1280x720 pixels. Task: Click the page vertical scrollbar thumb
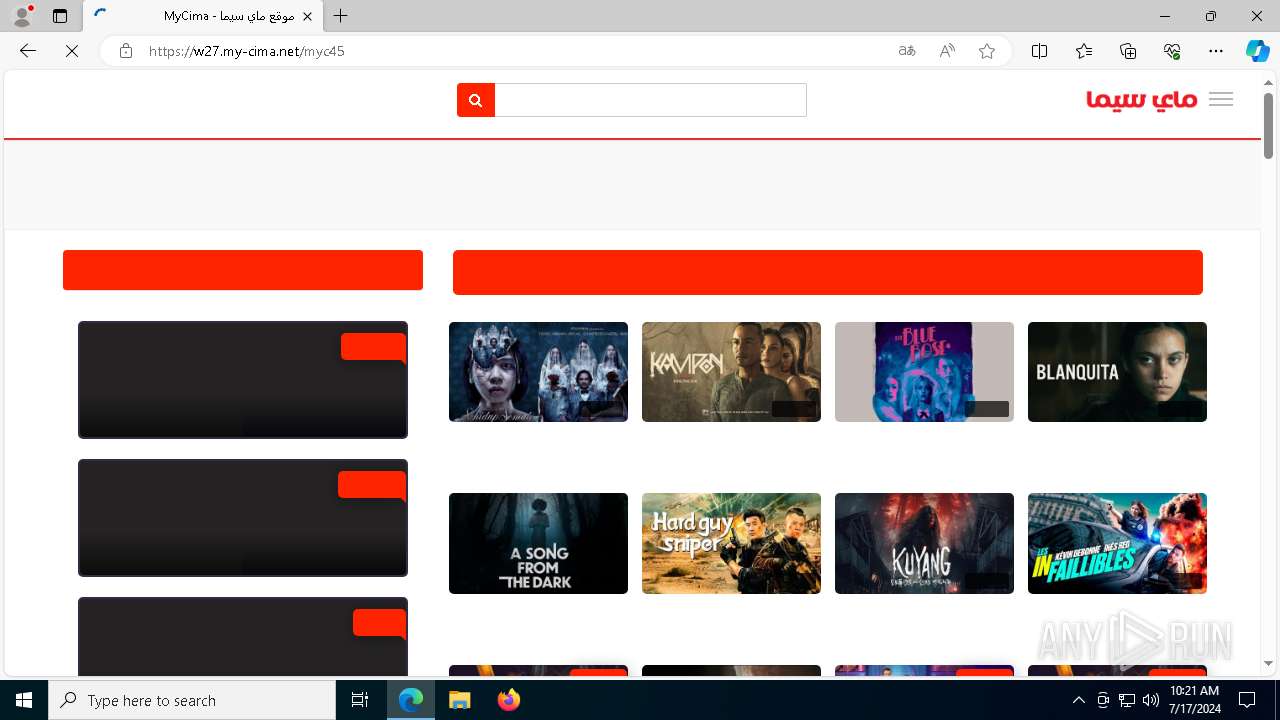[x=1269, y=125]
